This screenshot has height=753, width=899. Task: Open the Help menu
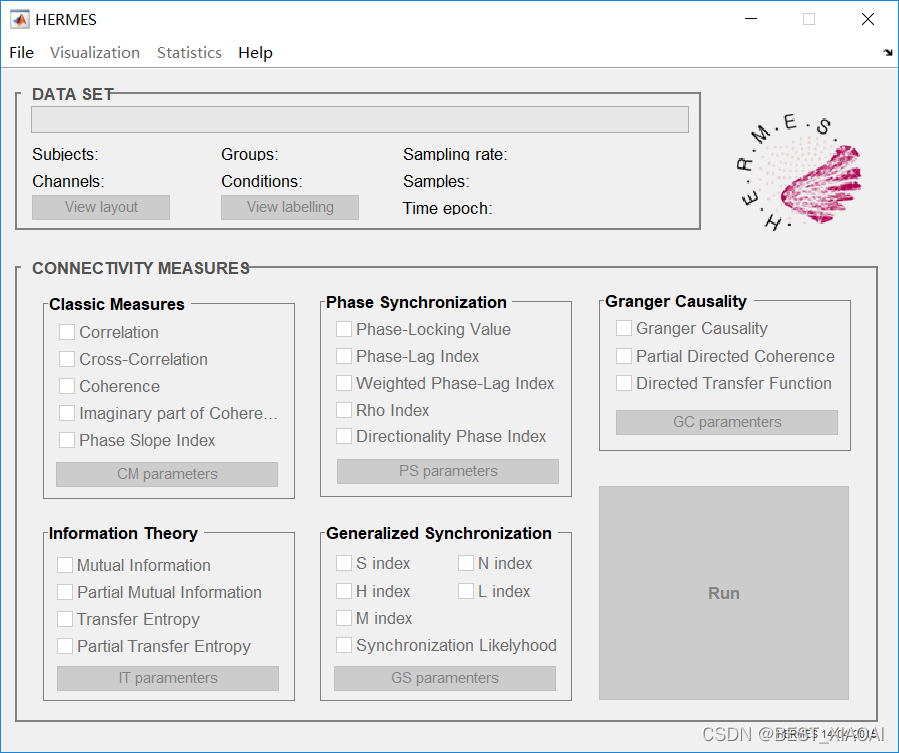pos(255,53)
